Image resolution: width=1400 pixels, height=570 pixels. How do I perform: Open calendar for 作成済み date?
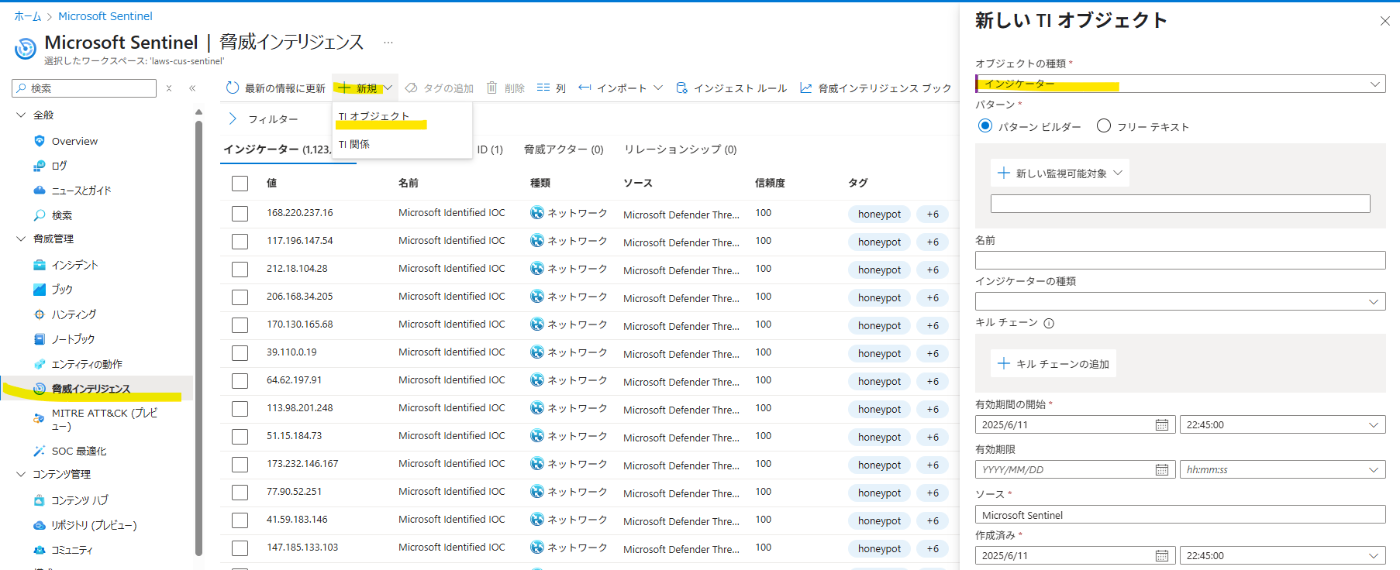coord(1162,555)
